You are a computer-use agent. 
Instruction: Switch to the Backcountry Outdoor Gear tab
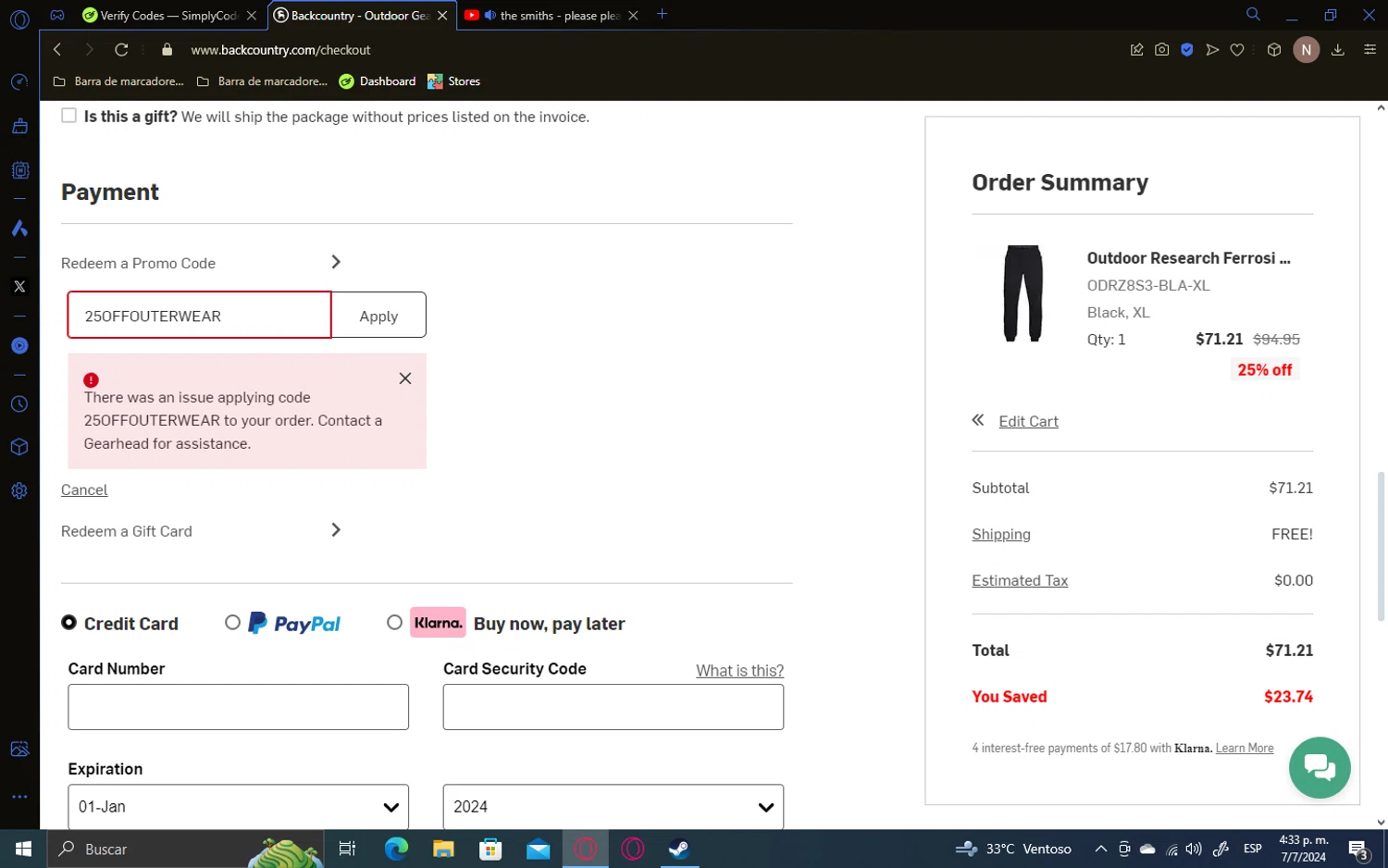click(x=360, y=15)
